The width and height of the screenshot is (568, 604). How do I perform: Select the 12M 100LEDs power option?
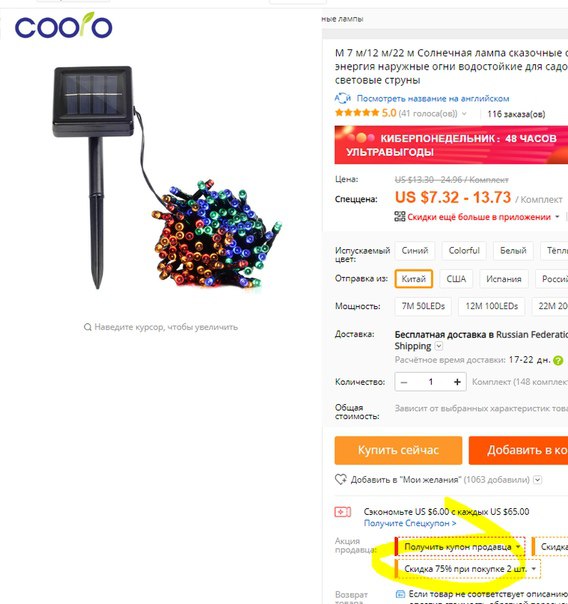491,306
